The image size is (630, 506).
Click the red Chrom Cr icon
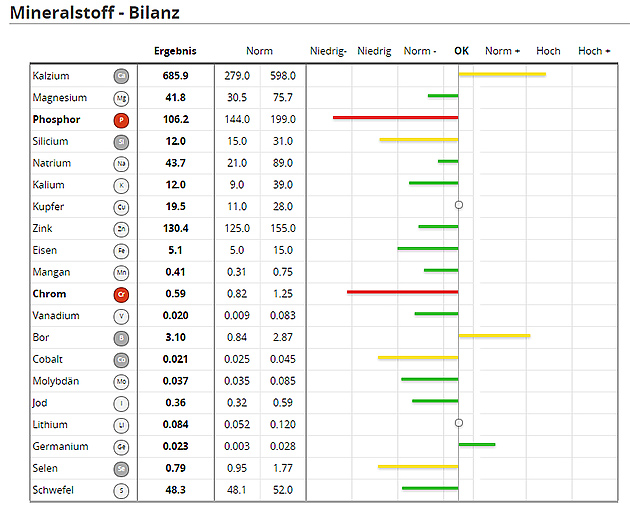121,294
